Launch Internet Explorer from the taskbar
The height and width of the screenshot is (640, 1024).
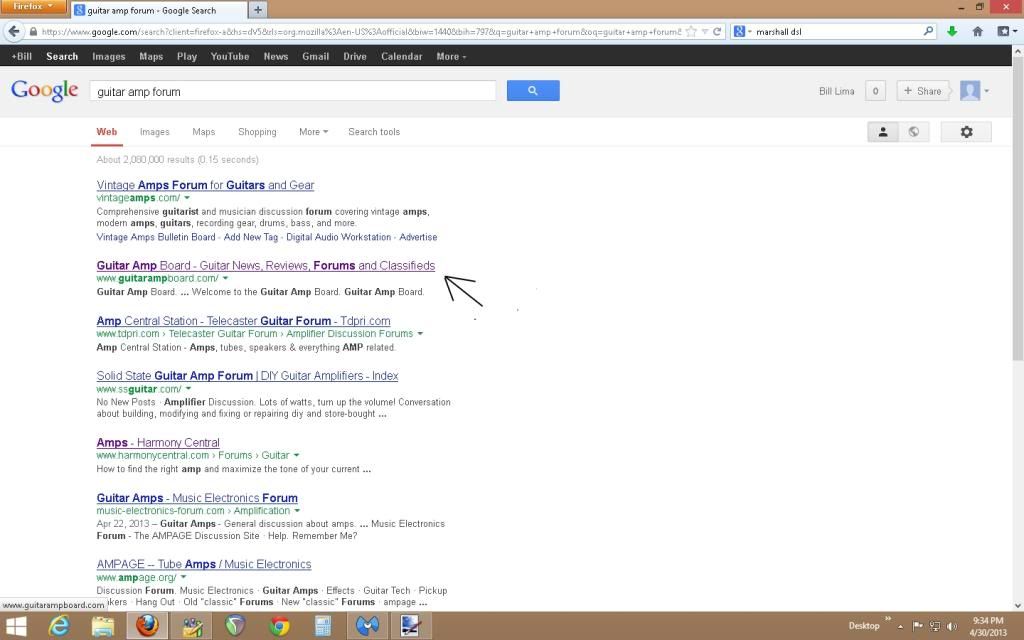point(59,626)
